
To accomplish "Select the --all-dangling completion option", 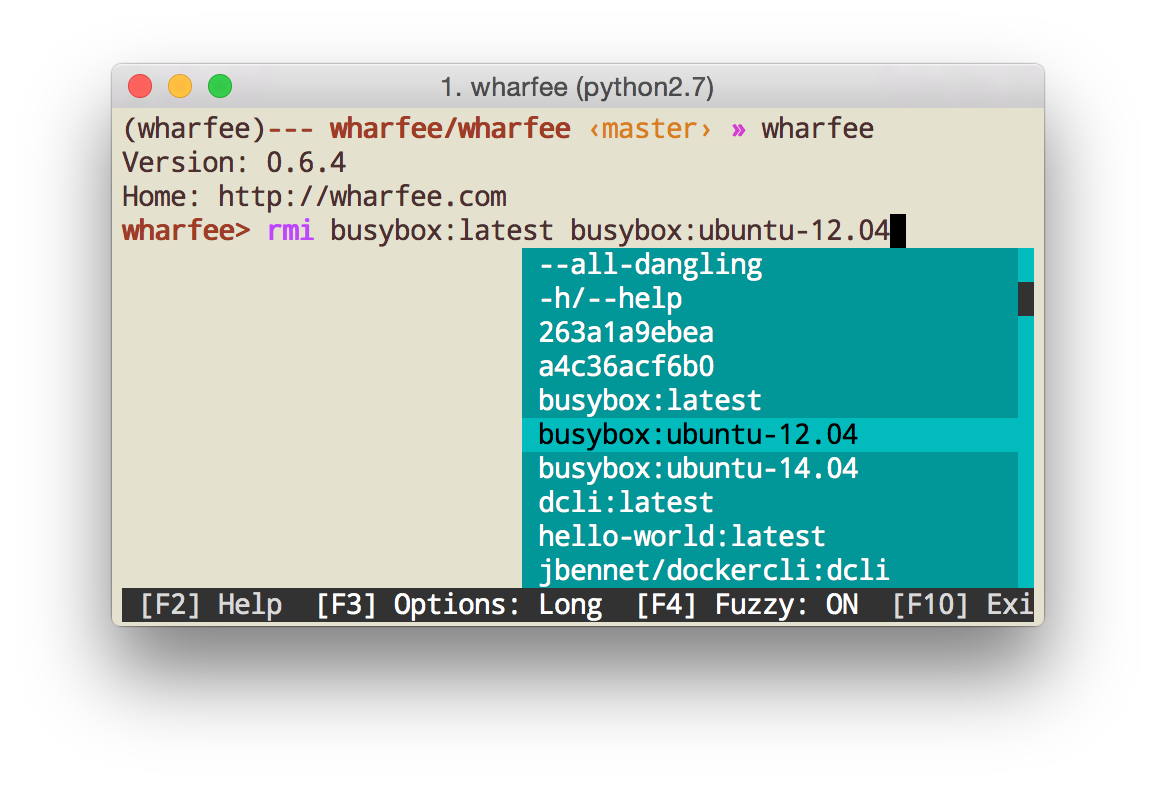I will coord(770,265).
